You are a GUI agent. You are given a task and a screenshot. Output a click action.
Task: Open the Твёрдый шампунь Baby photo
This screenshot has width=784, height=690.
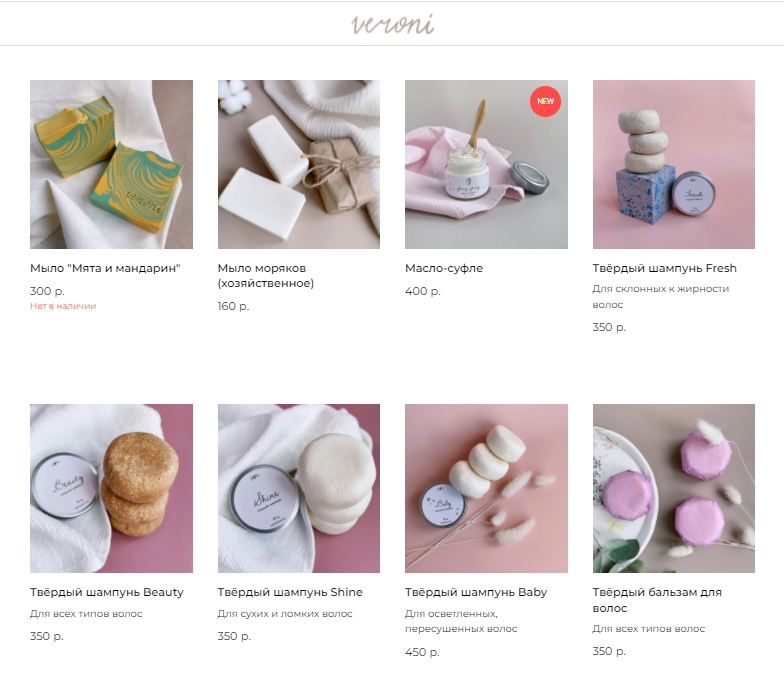pyautogui.click(x=486, y=488)
